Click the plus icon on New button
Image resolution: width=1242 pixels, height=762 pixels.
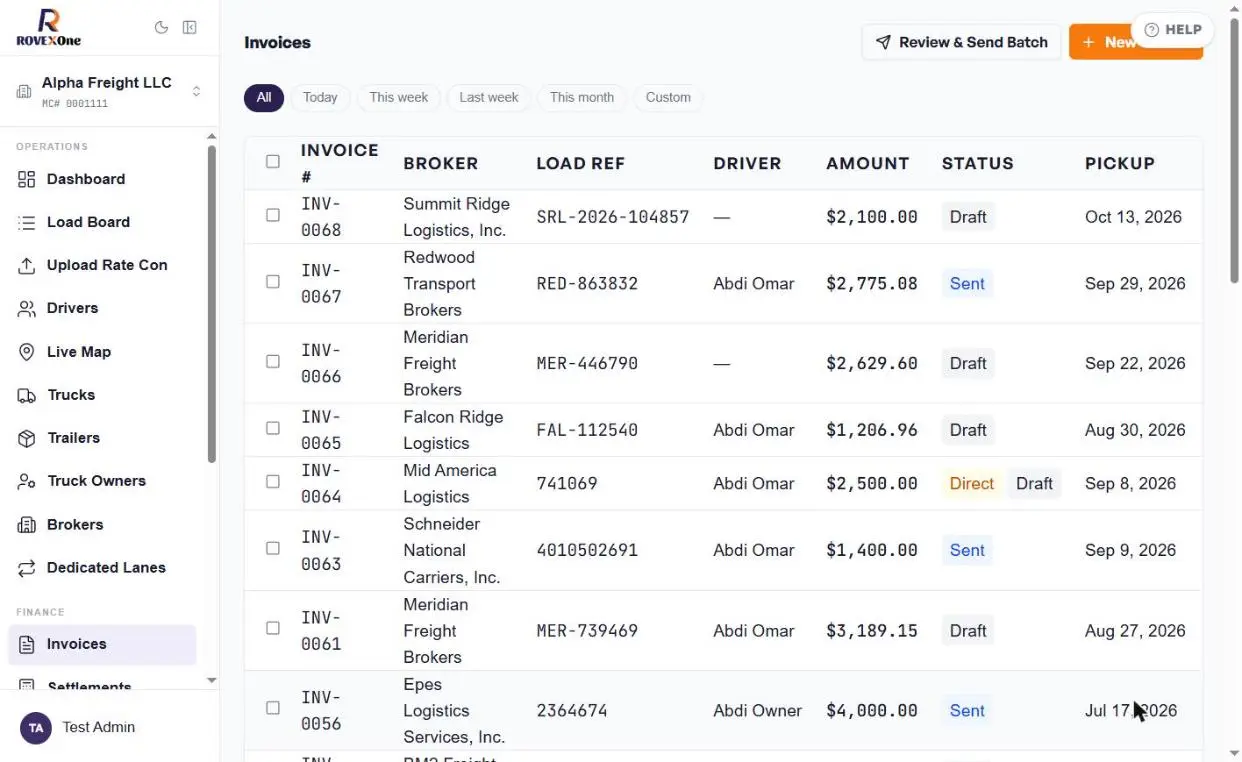coord(1089,42)
